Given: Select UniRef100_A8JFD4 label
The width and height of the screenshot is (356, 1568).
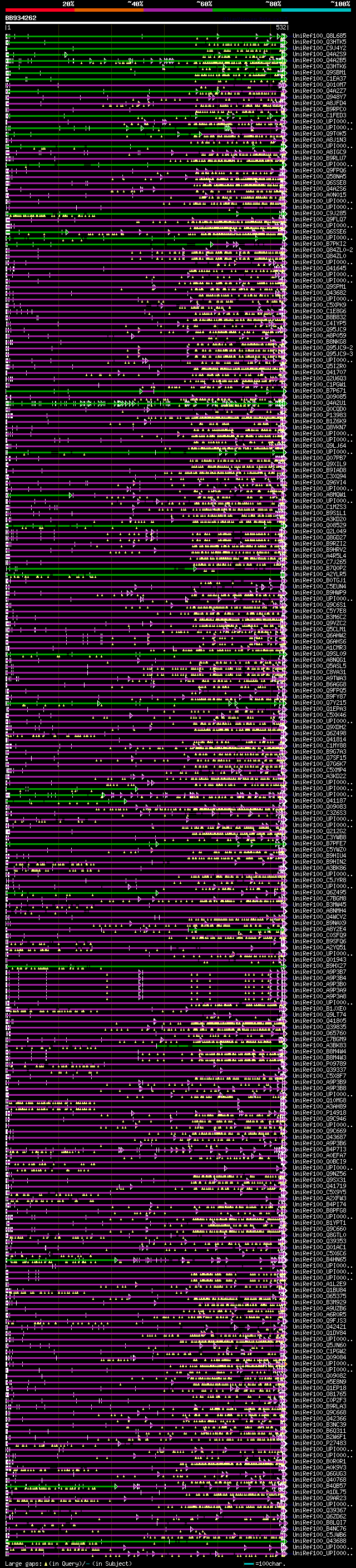Looking at the screenshot, I should tap(319, 103).
